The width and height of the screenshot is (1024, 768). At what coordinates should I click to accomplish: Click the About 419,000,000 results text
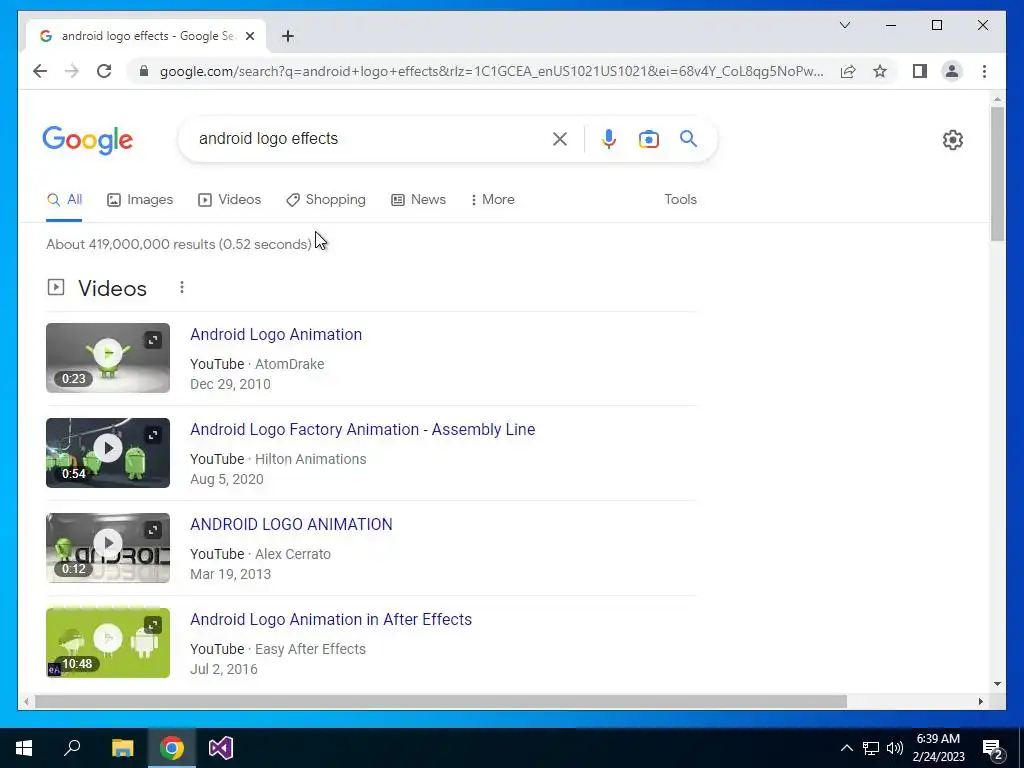179,244
